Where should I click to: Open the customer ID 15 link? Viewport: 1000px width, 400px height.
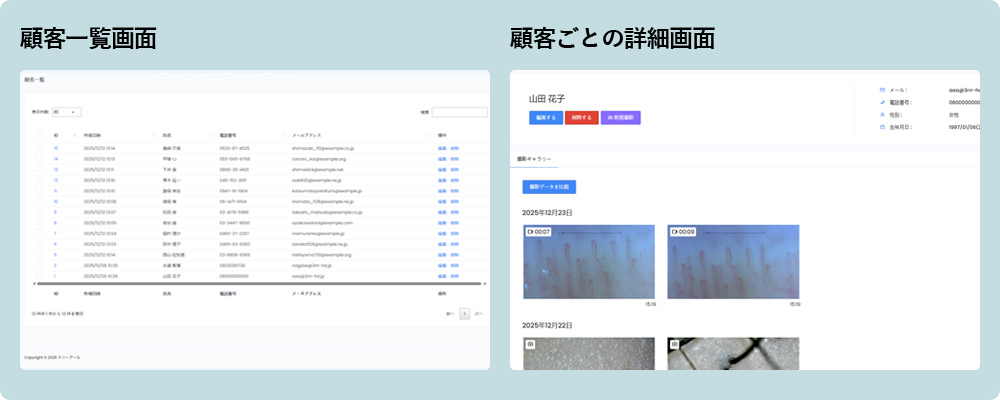pos(55,148)
